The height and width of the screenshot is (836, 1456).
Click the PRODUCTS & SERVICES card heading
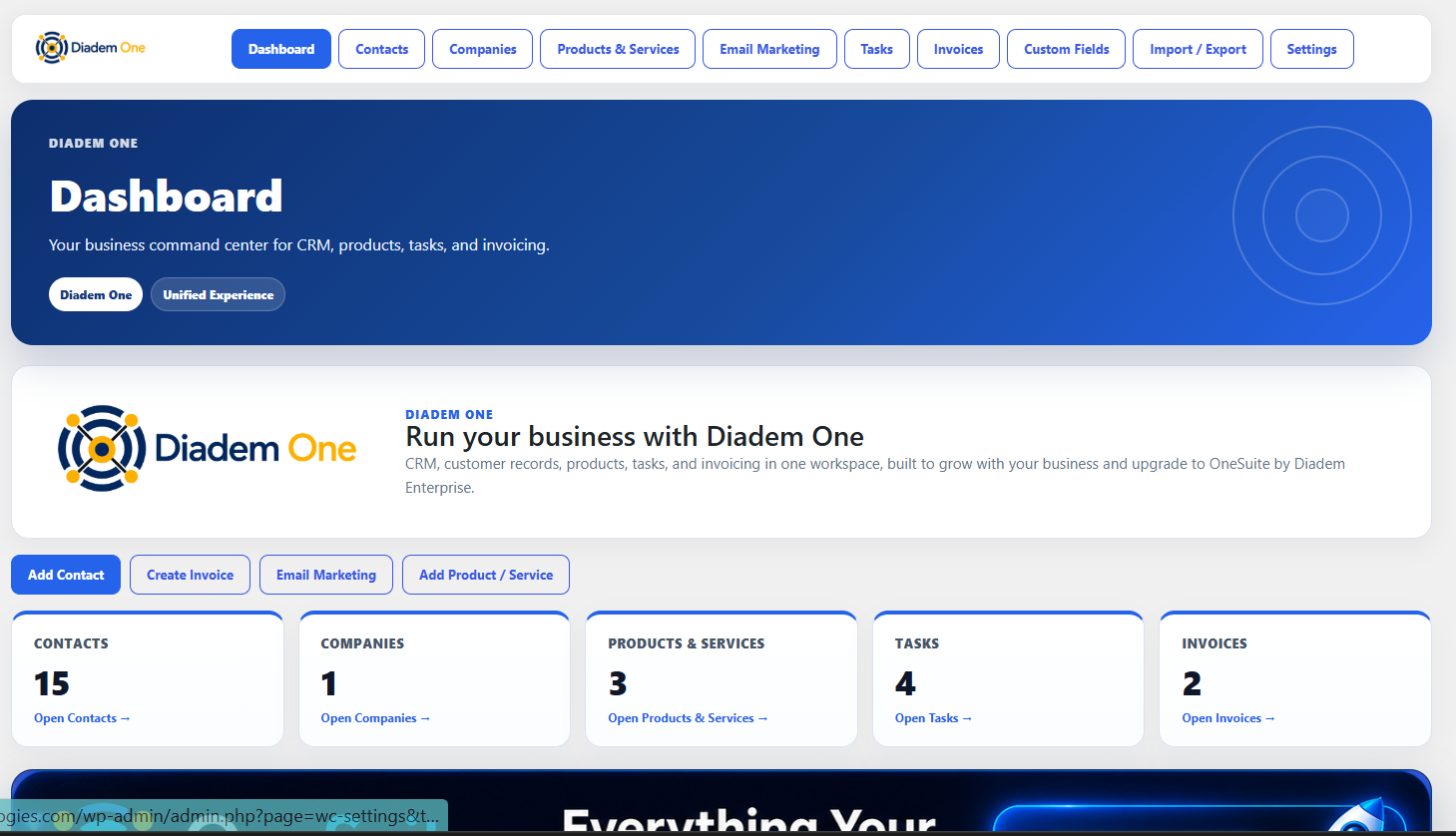[x=687, y=643]
